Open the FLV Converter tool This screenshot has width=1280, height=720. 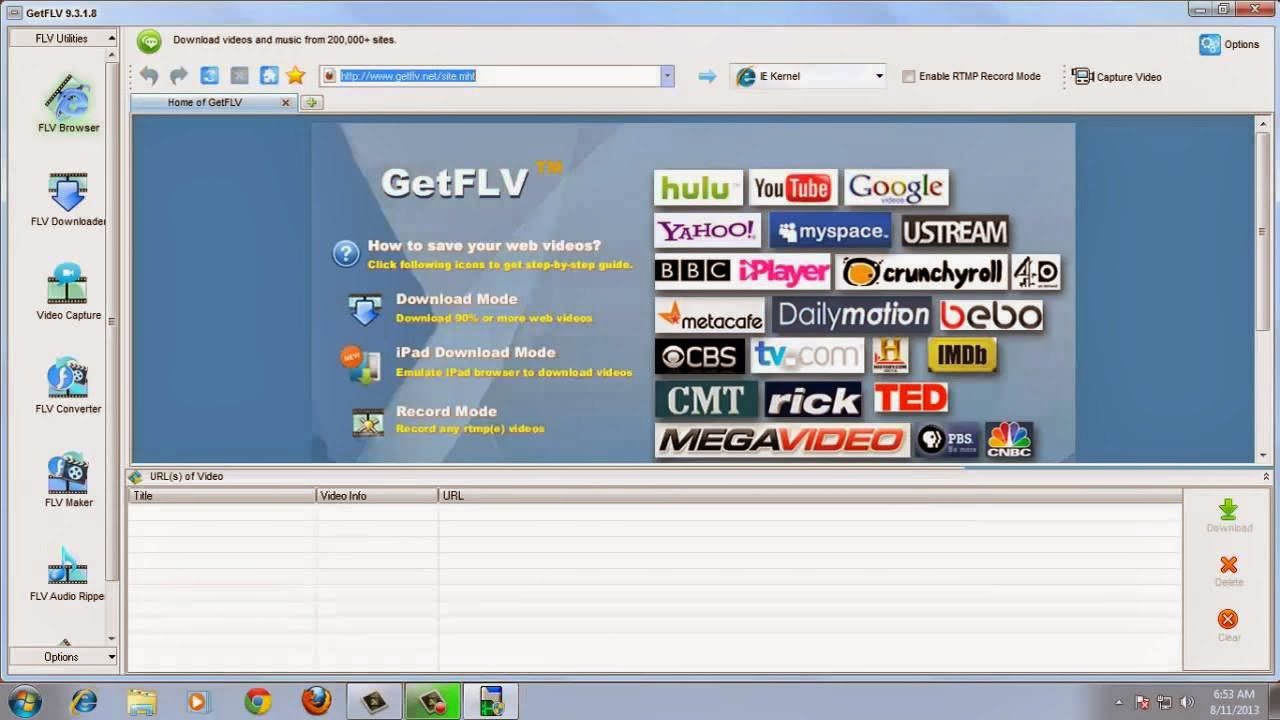tap(68, 385)
